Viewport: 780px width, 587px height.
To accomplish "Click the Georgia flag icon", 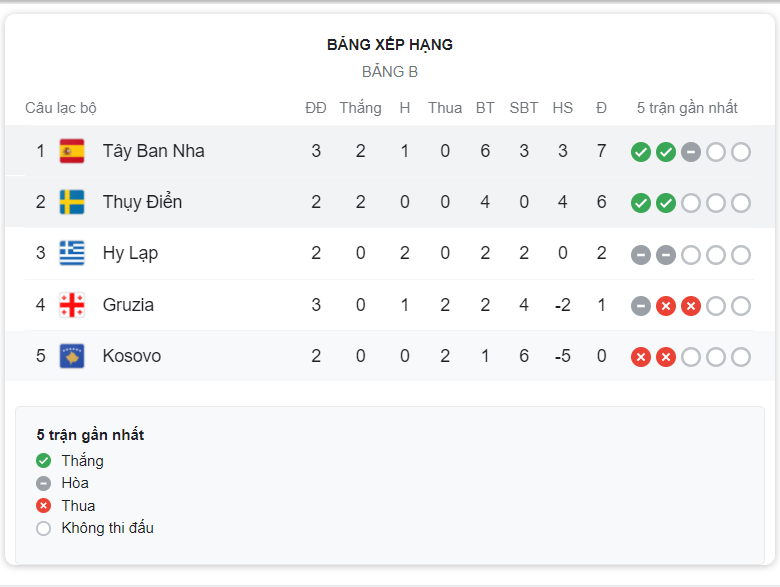I will click(x=72, y=305).
